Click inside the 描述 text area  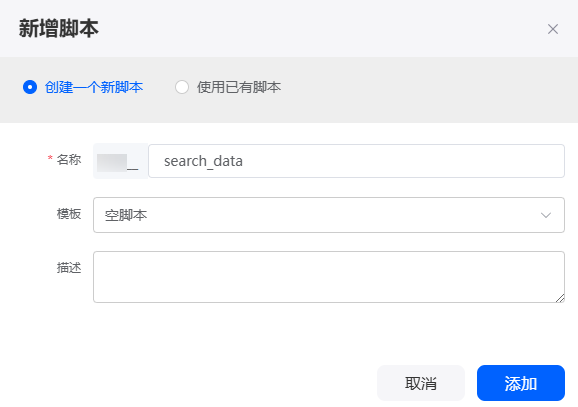tap(329, 277)
